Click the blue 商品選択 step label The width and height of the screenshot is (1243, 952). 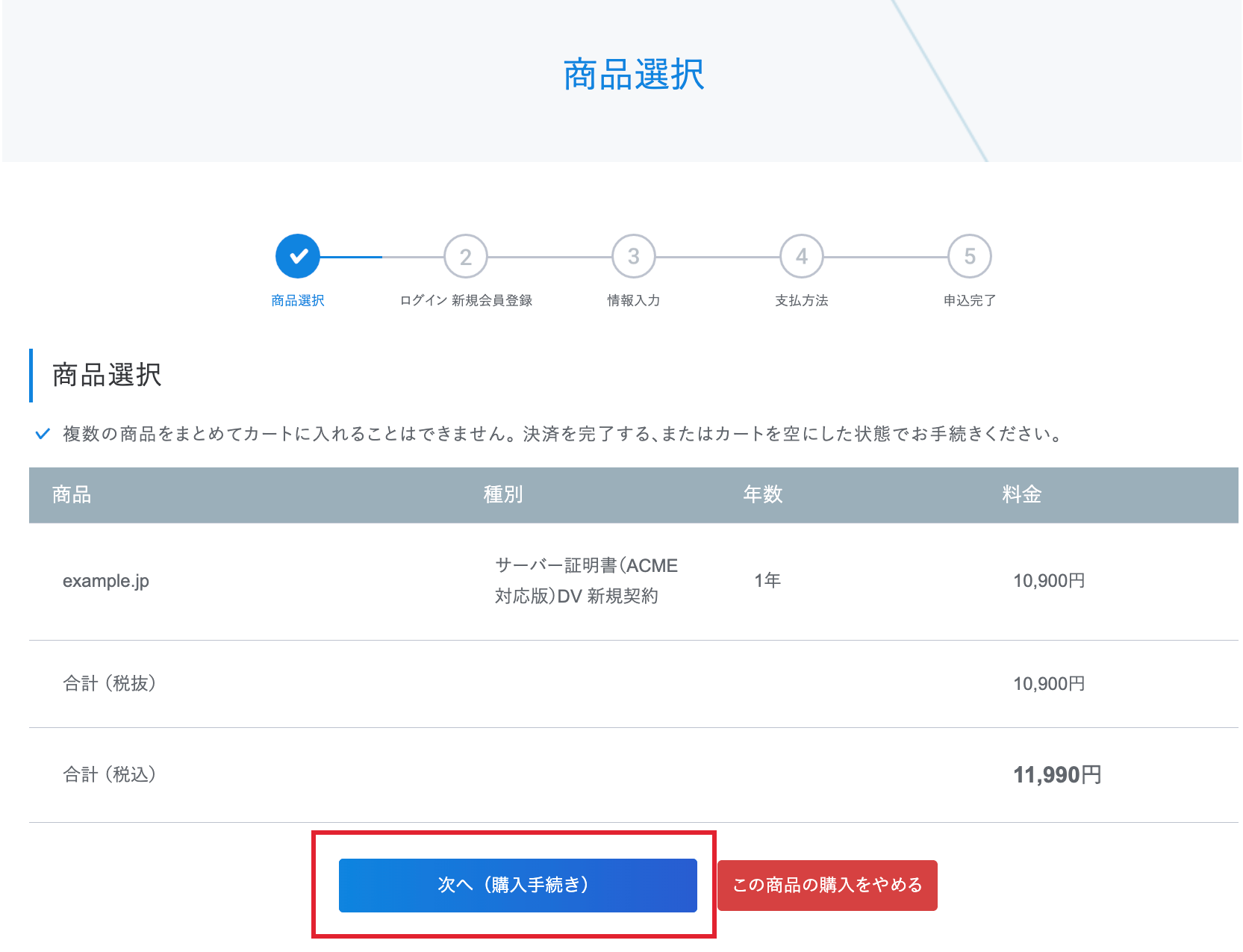tap(298, 300)
